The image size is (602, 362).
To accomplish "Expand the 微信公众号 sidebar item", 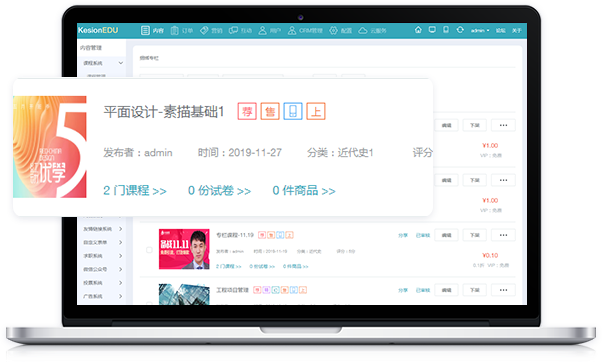I will click(121, 269).
